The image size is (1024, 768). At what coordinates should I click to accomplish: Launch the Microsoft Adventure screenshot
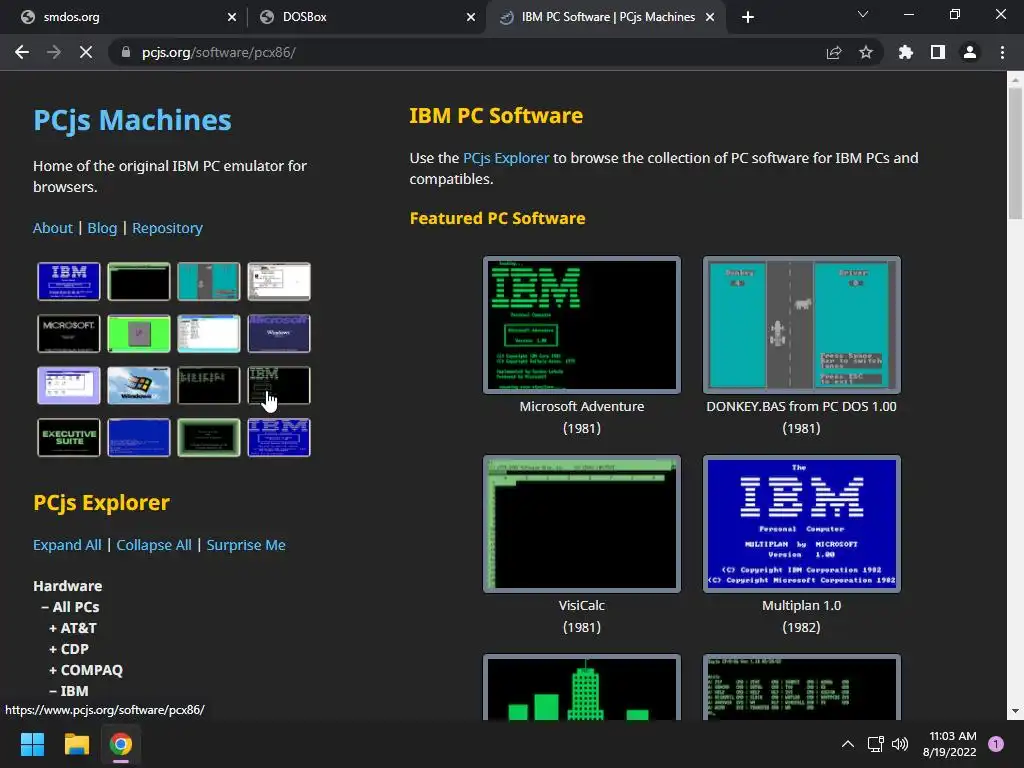tap(582, 325)
